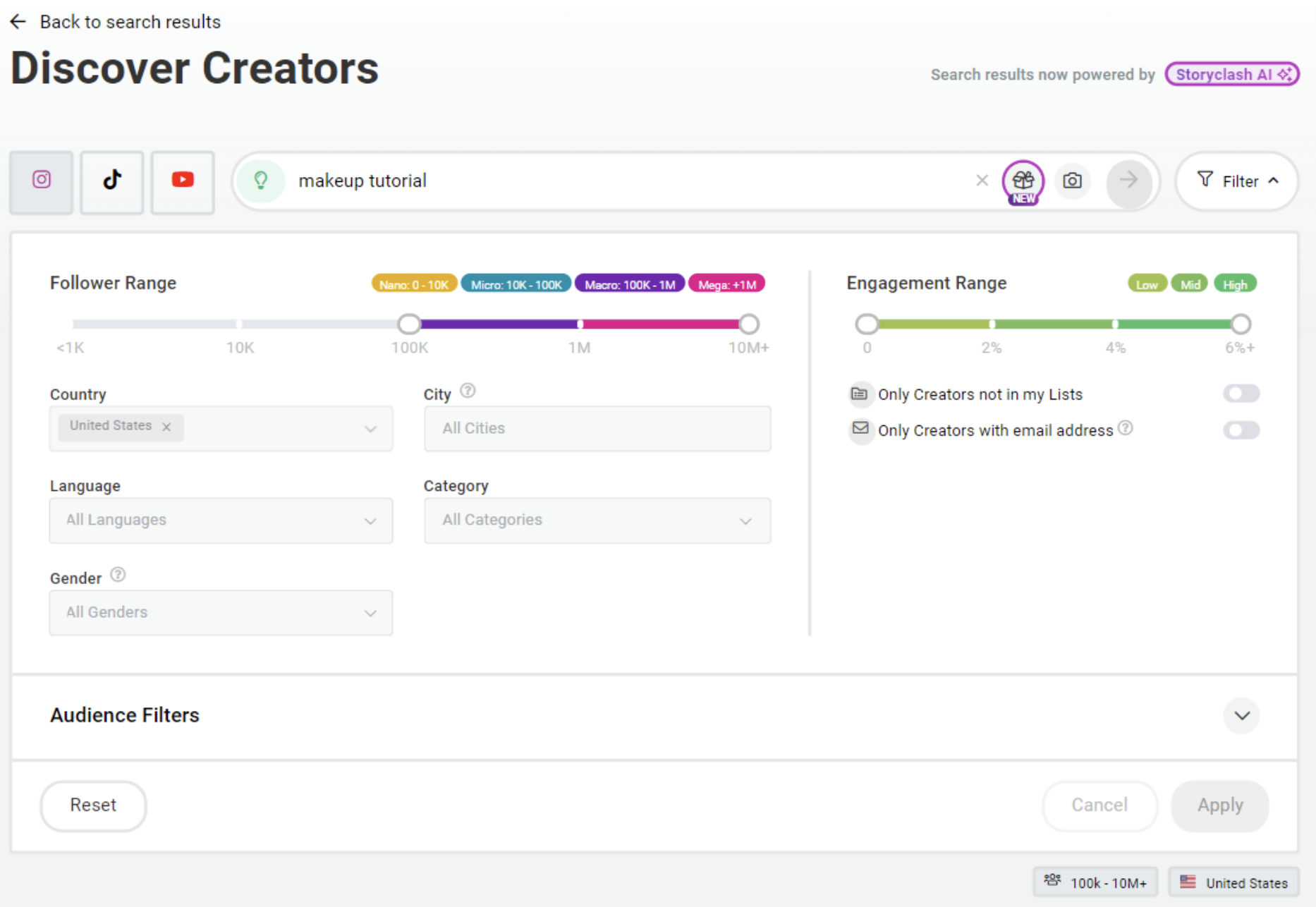This screenshot has width=1316, height=907.
Task: Click the search arrow icon
Action: [1129, 181]
